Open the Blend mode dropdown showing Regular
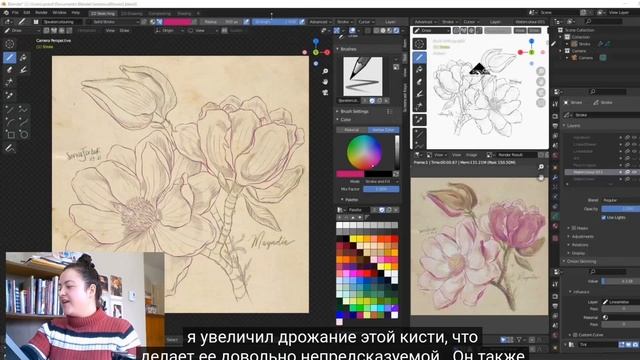 coord(620,200)
